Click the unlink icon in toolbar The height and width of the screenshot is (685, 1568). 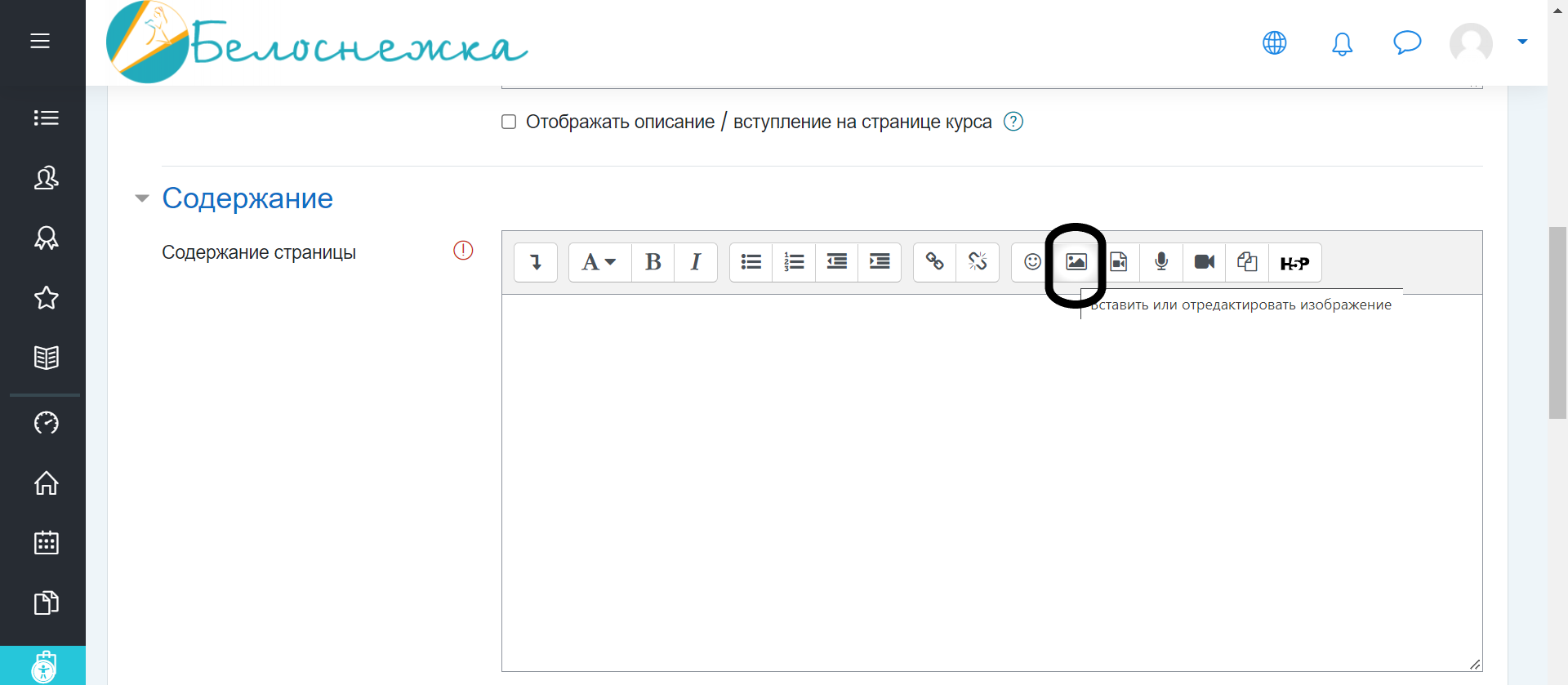pos(978,262)
